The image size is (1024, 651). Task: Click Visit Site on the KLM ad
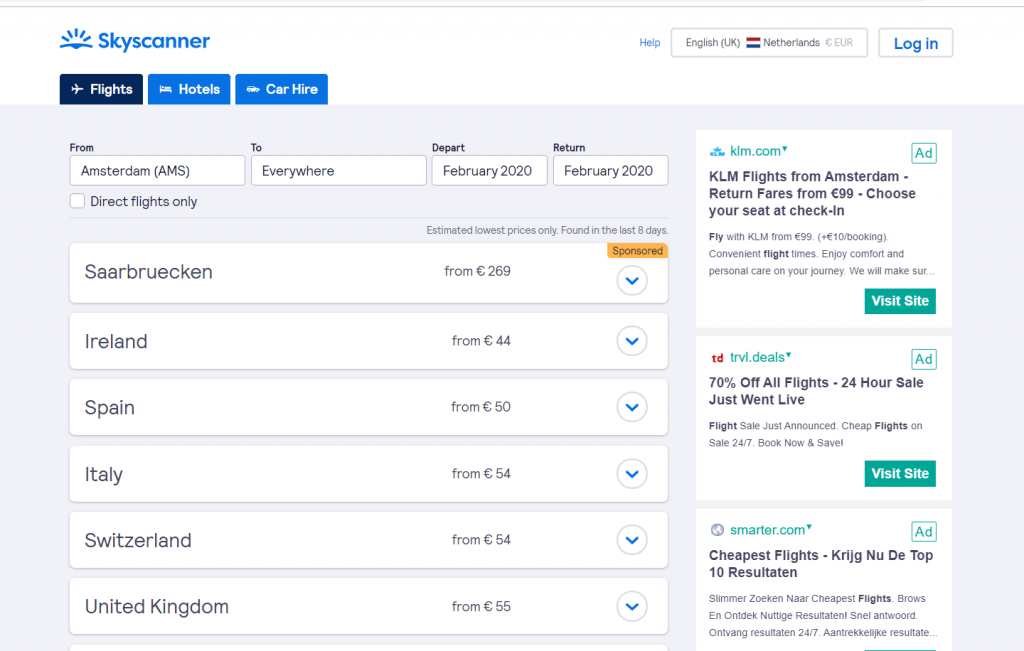[x=900, y=301]
